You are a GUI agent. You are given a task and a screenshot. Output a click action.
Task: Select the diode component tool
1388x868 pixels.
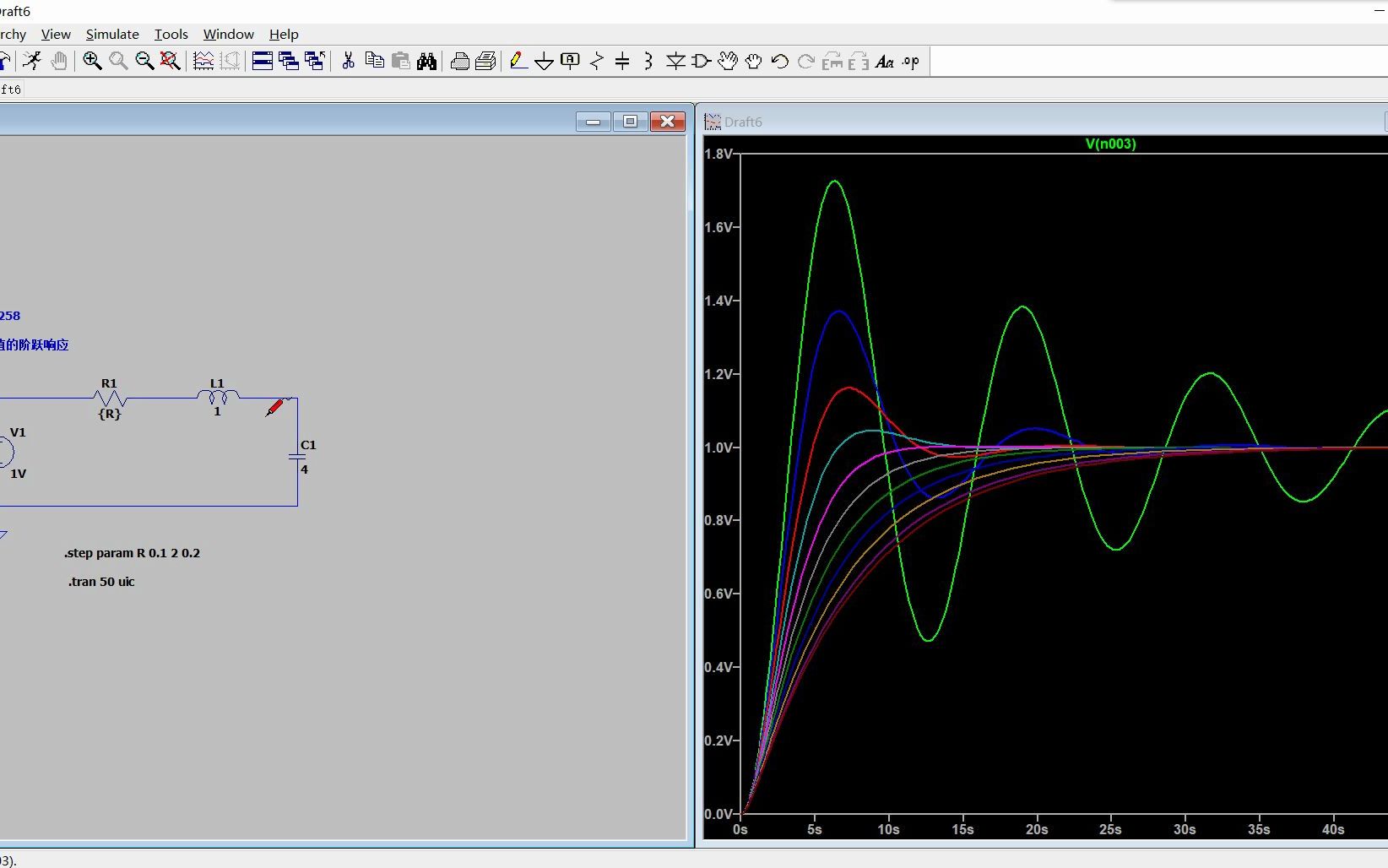click(x=675, y=61)
